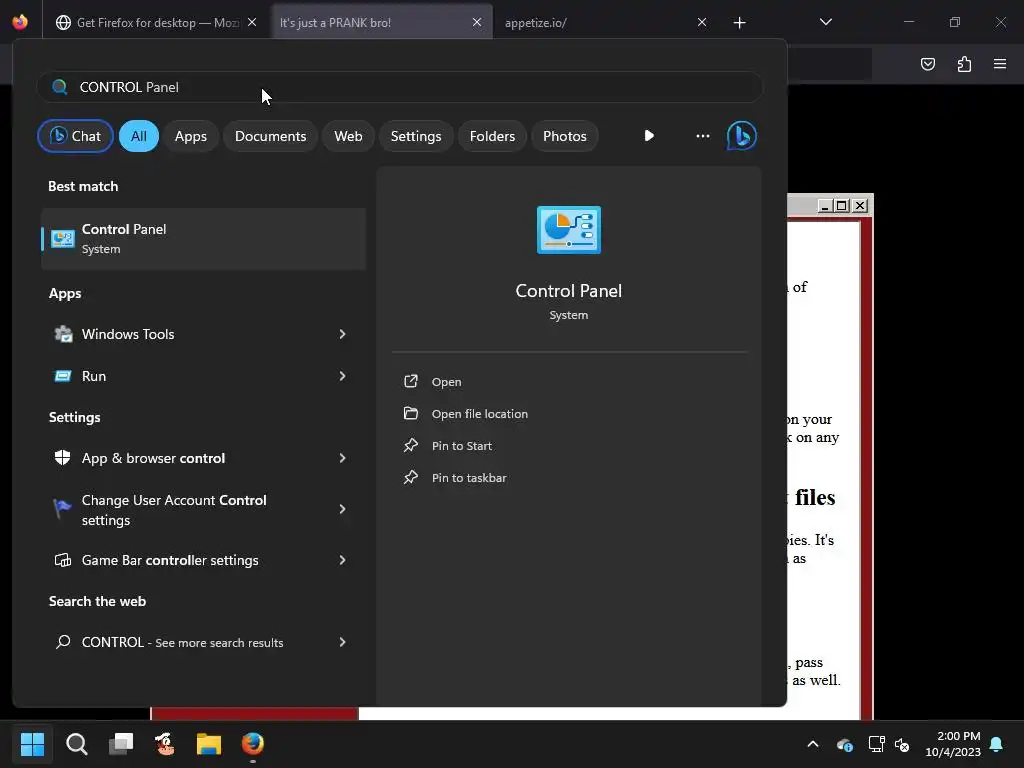Click Firefox icon on taskbar
The width and height of the screenshot is (1024, 768).
click(253, 743)
